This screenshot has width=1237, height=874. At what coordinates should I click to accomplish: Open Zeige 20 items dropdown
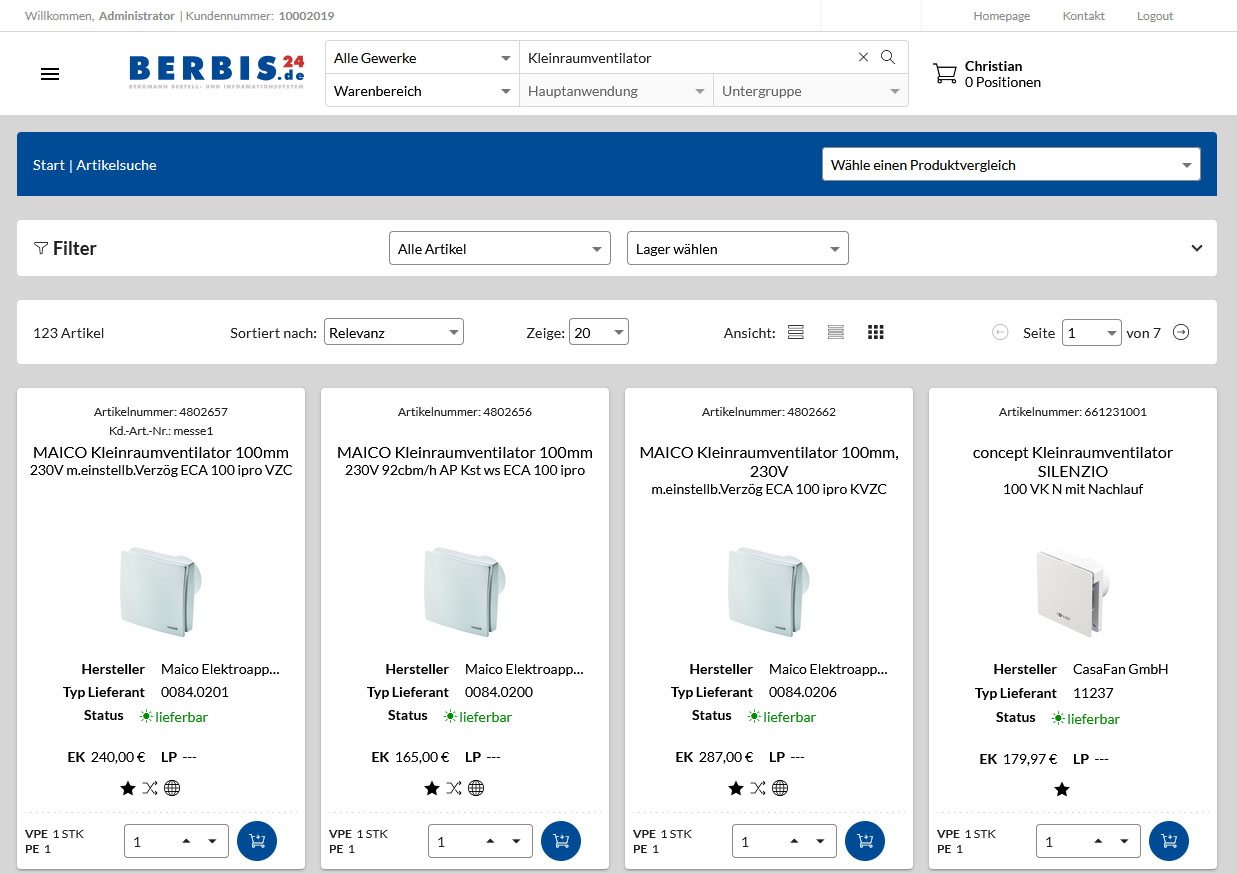coord(599,332)
